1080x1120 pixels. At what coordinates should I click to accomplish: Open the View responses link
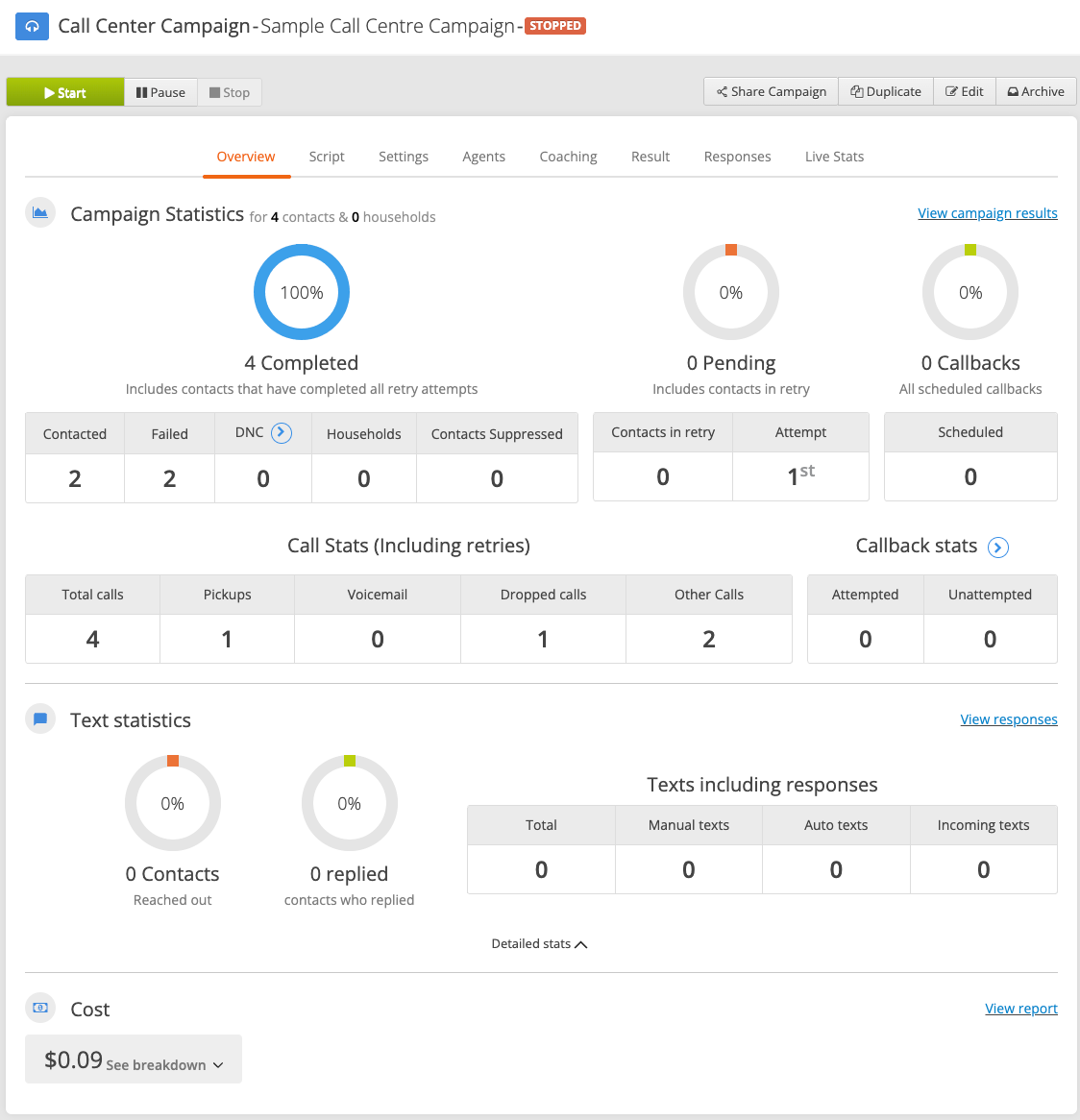click(1009, 719)
